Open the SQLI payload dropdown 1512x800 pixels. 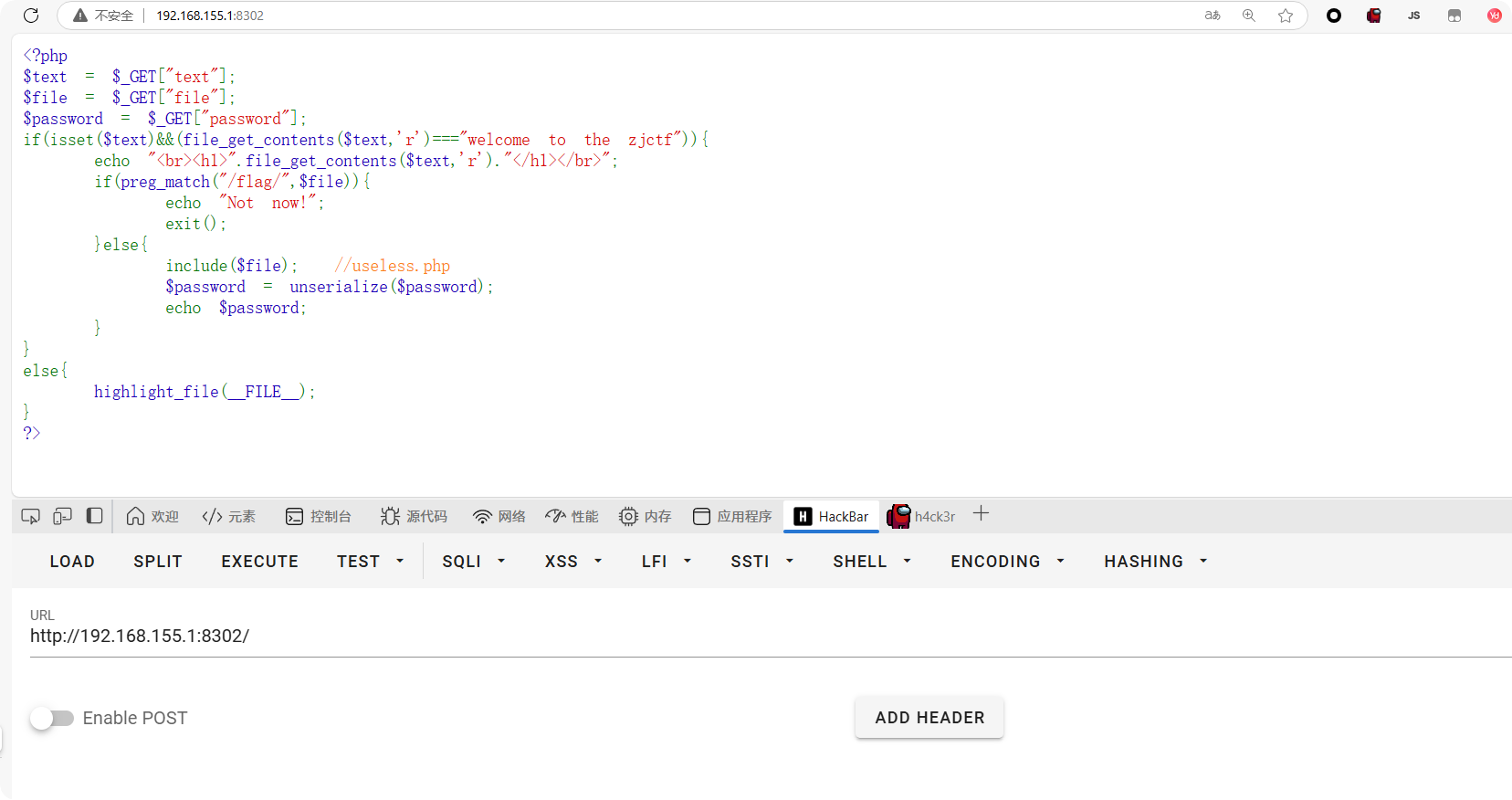click(x=474, y=562)
